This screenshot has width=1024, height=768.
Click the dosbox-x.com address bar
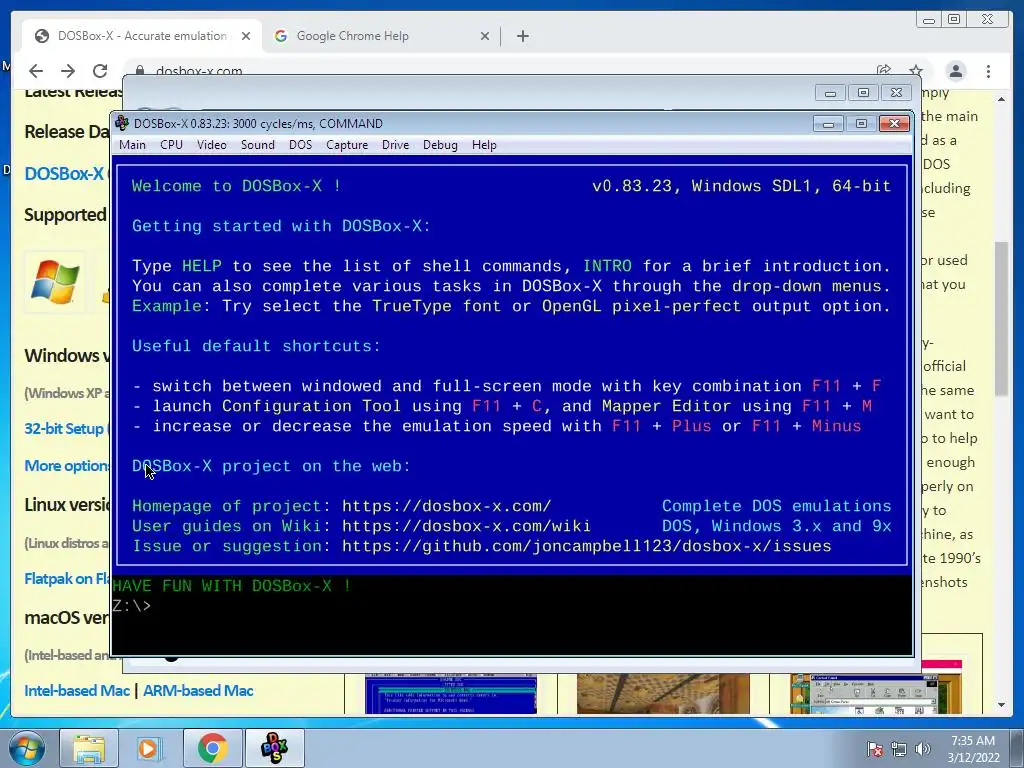pos(199,71)
